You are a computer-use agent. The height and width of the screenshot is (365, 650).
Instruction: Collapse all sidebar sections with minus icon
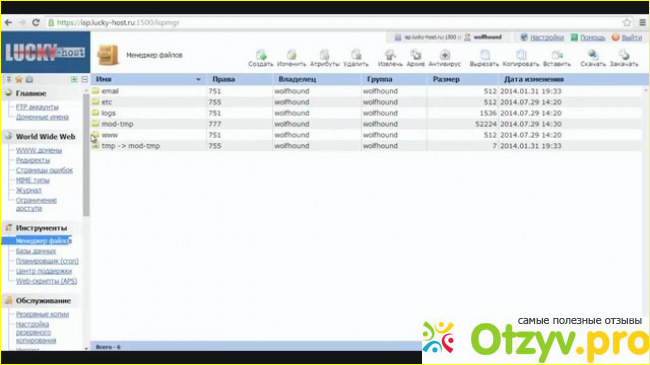click(x=85, y=79)
